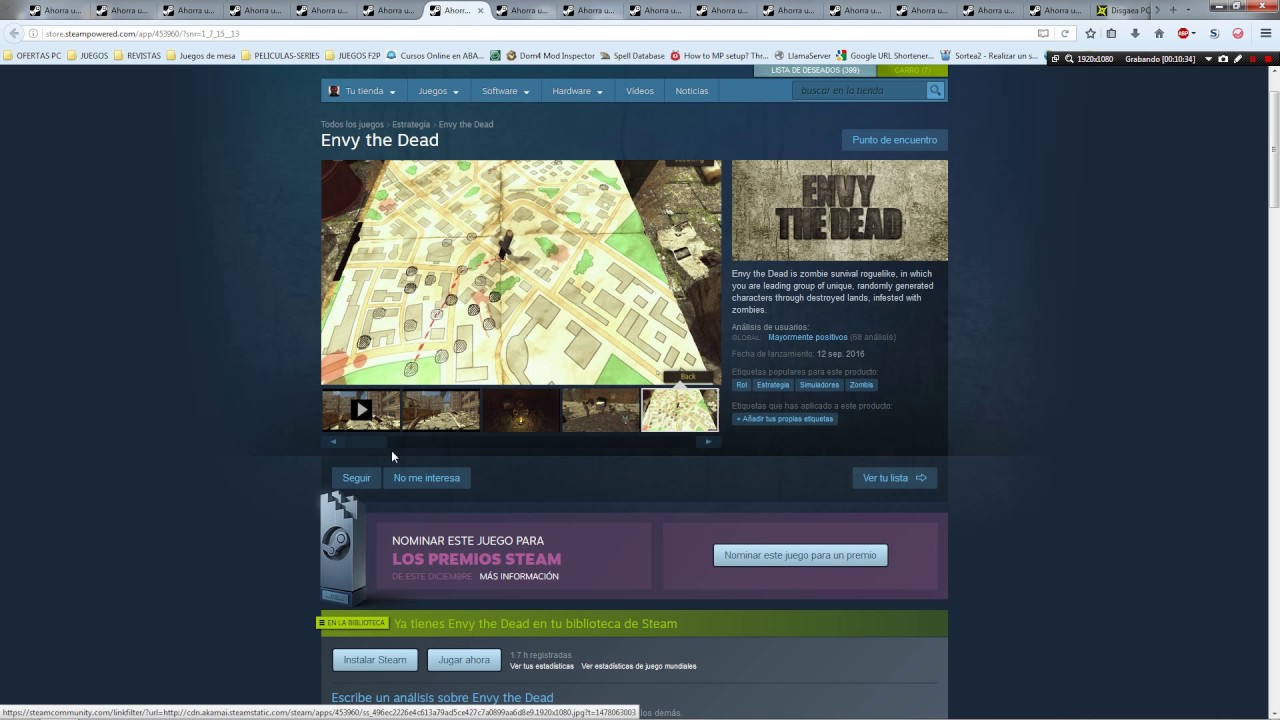
Task: Click the Adblock Plus ABP icon
Action: tap(1185, 33)
